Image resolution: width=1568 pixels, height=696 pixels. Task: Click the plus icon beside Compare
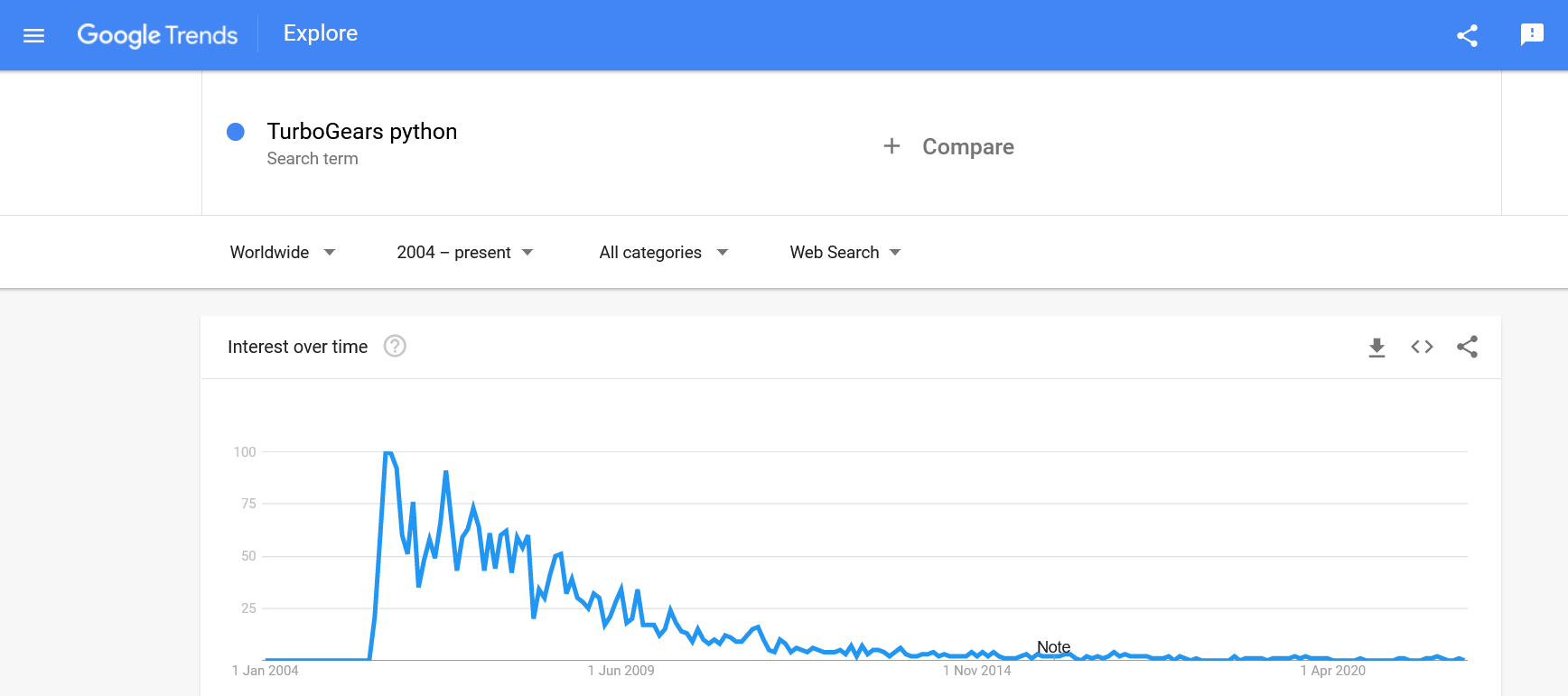[891, 146]
